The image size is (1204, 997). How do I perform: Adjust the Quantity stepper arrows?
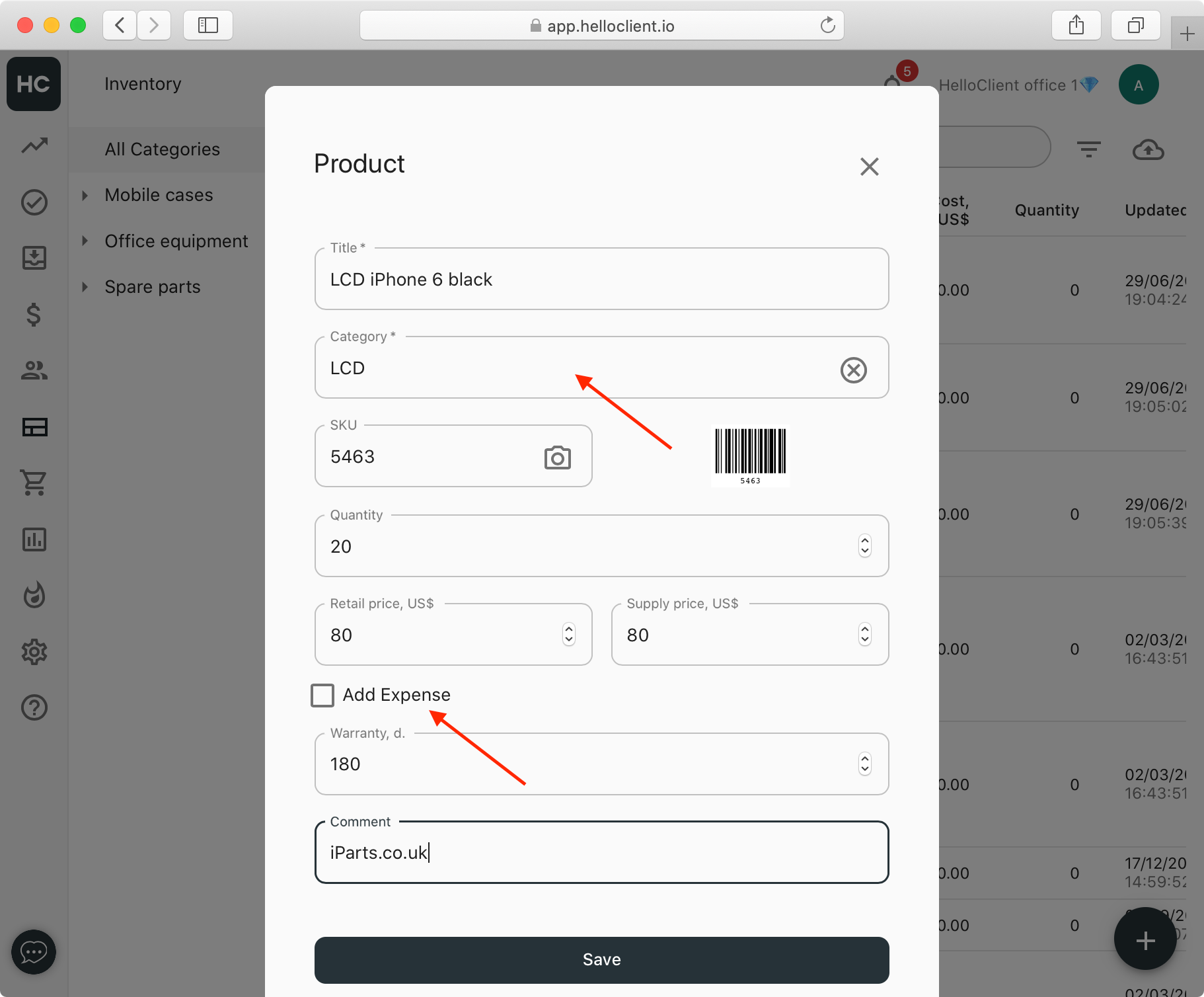tap(865, 546)
